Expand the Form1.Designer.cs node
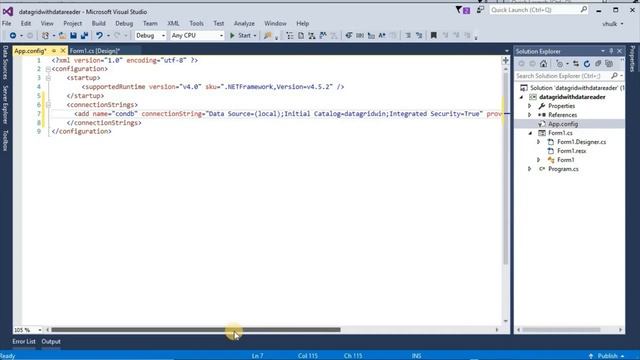This screenshot has height=360, width=640. pyautogui.click(x=539, y=142)
